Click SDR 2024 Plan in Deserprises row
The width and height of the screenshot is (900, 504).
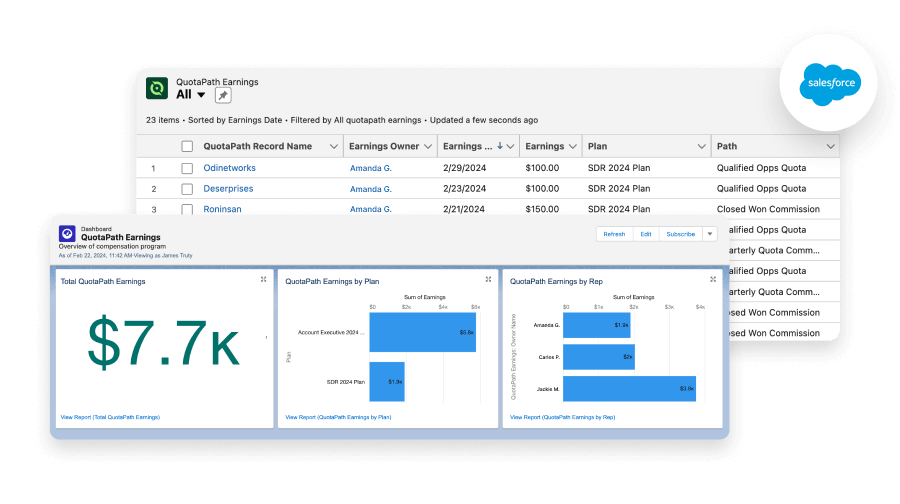[x=619, y=189]
